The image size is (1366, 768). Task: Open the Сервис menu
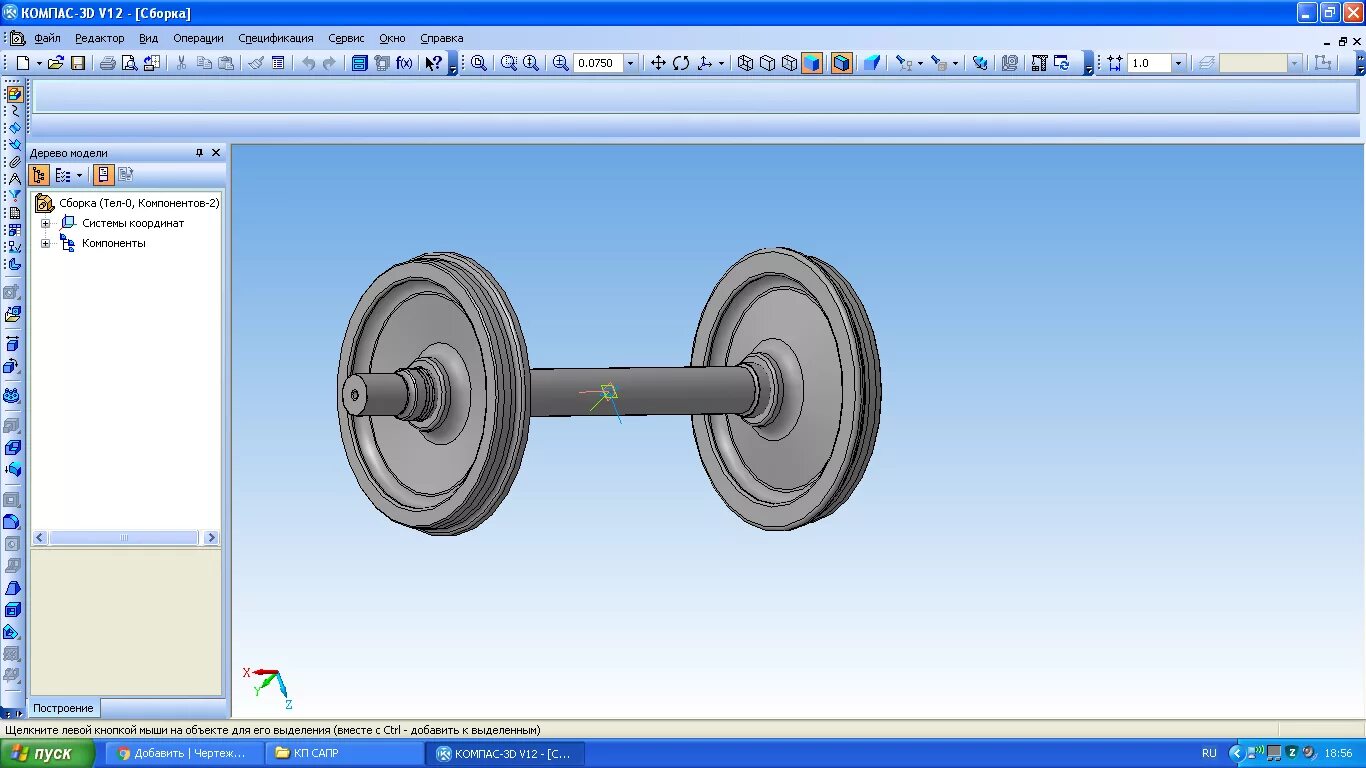click(346, 38)
